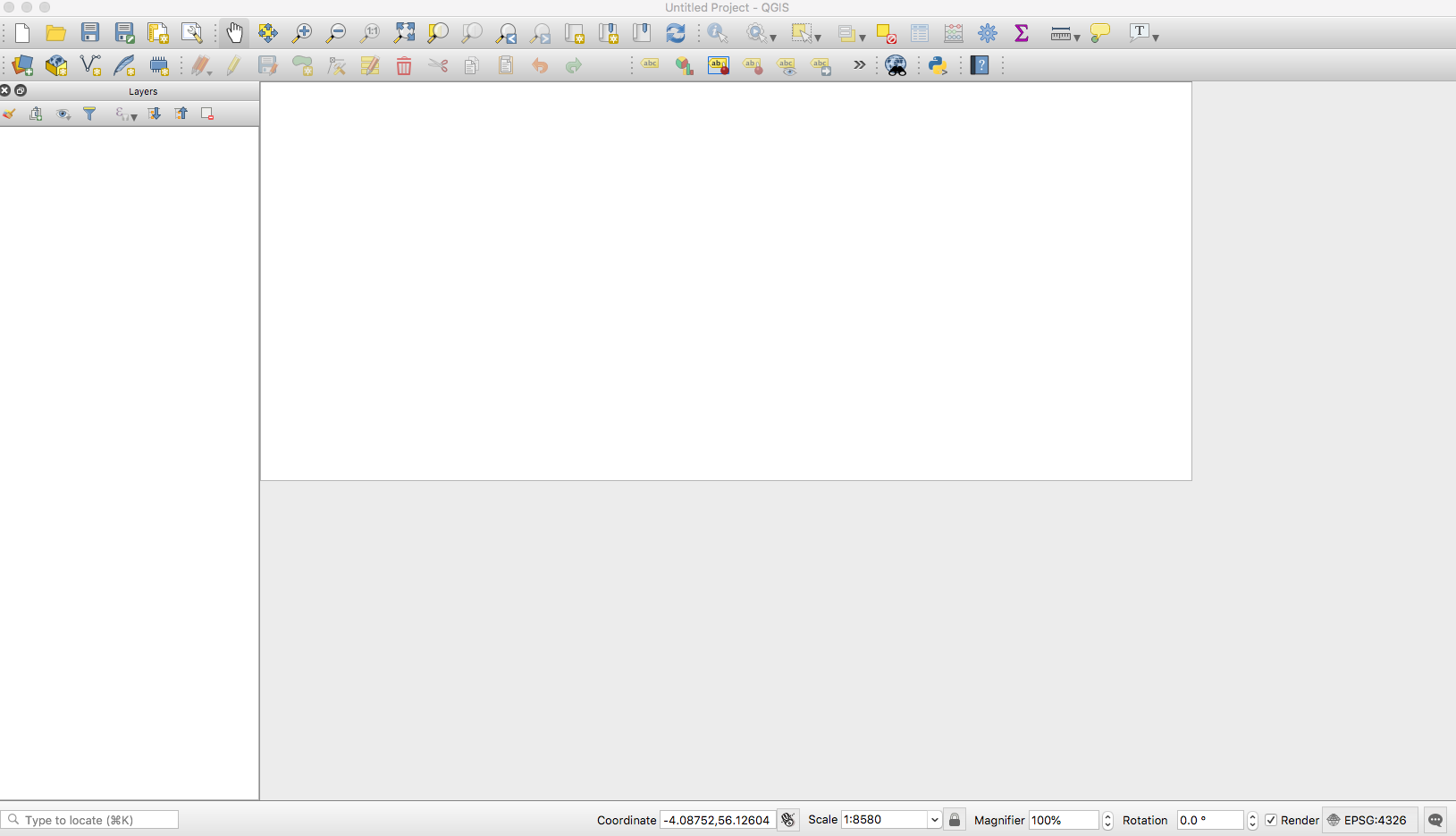Screen dimensions: 1456x836
Task: Open the Manage Map Themes eye menu
Action: pyautogui.click(x=63, y=114)
